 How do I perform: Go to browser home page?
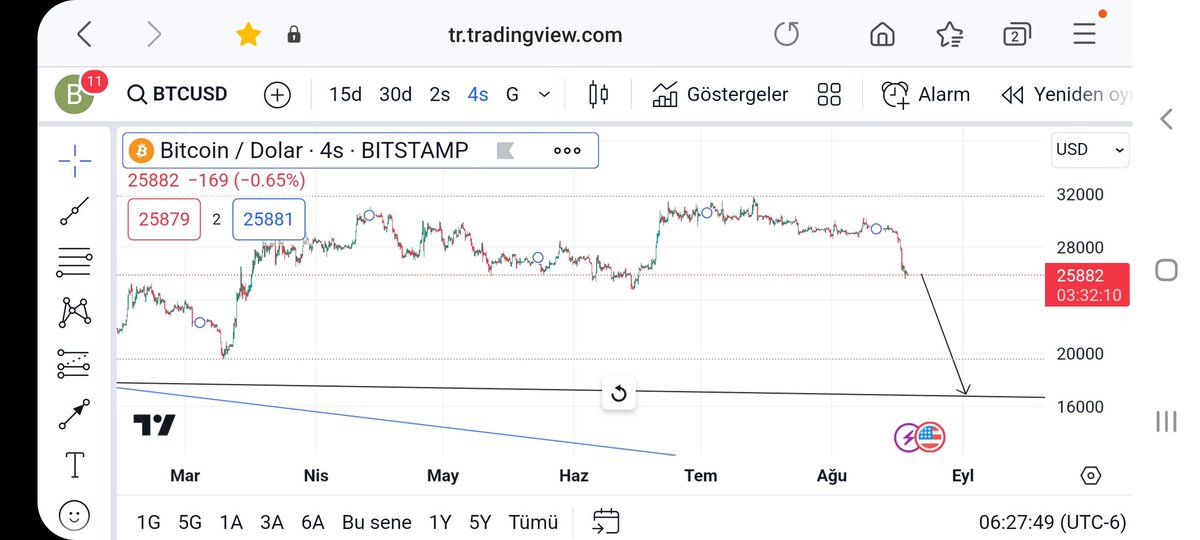tap(882, 35)
